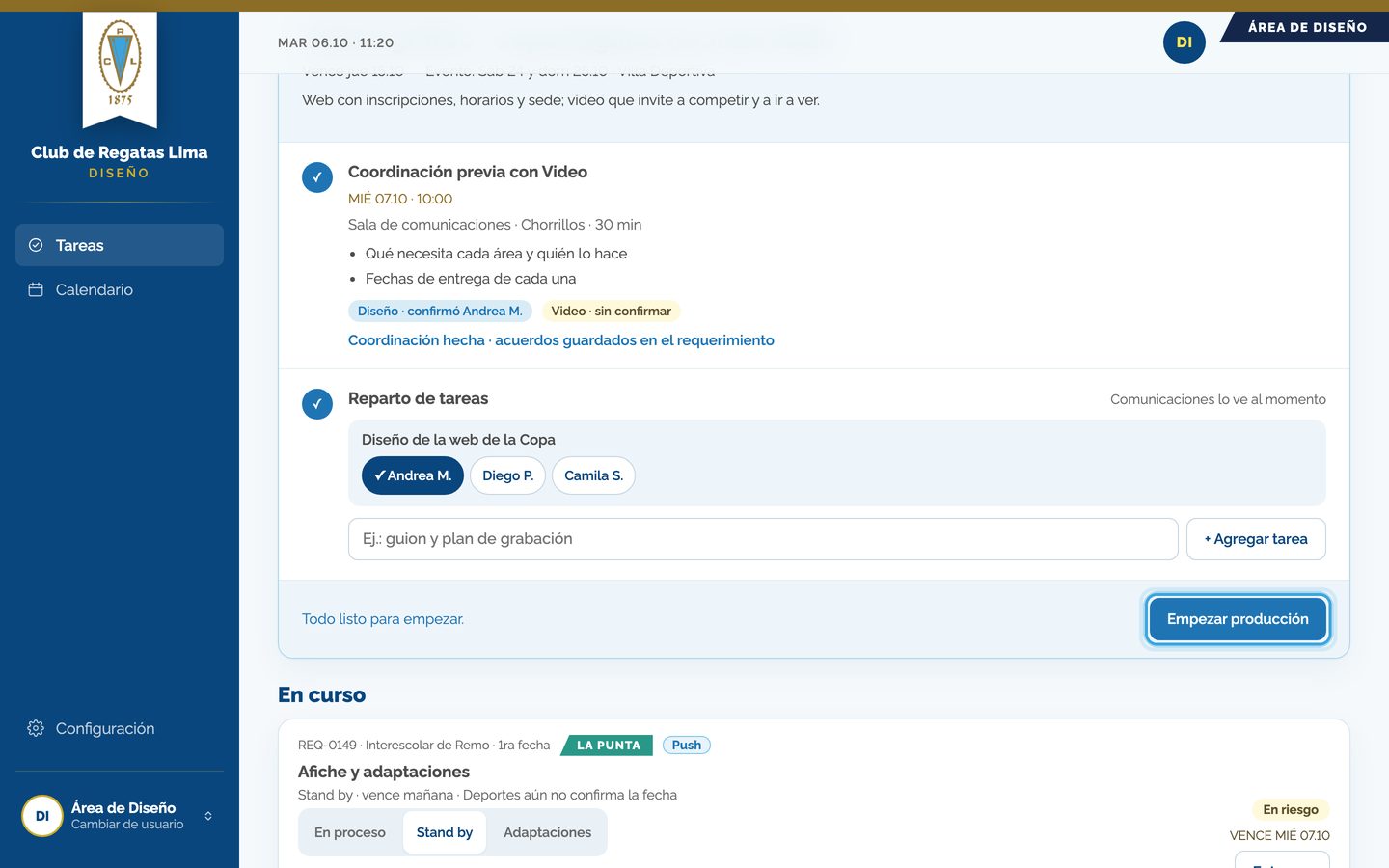Click the Tareas check-circle icon
Viewport: 1389px width, 868px height.
36,245
